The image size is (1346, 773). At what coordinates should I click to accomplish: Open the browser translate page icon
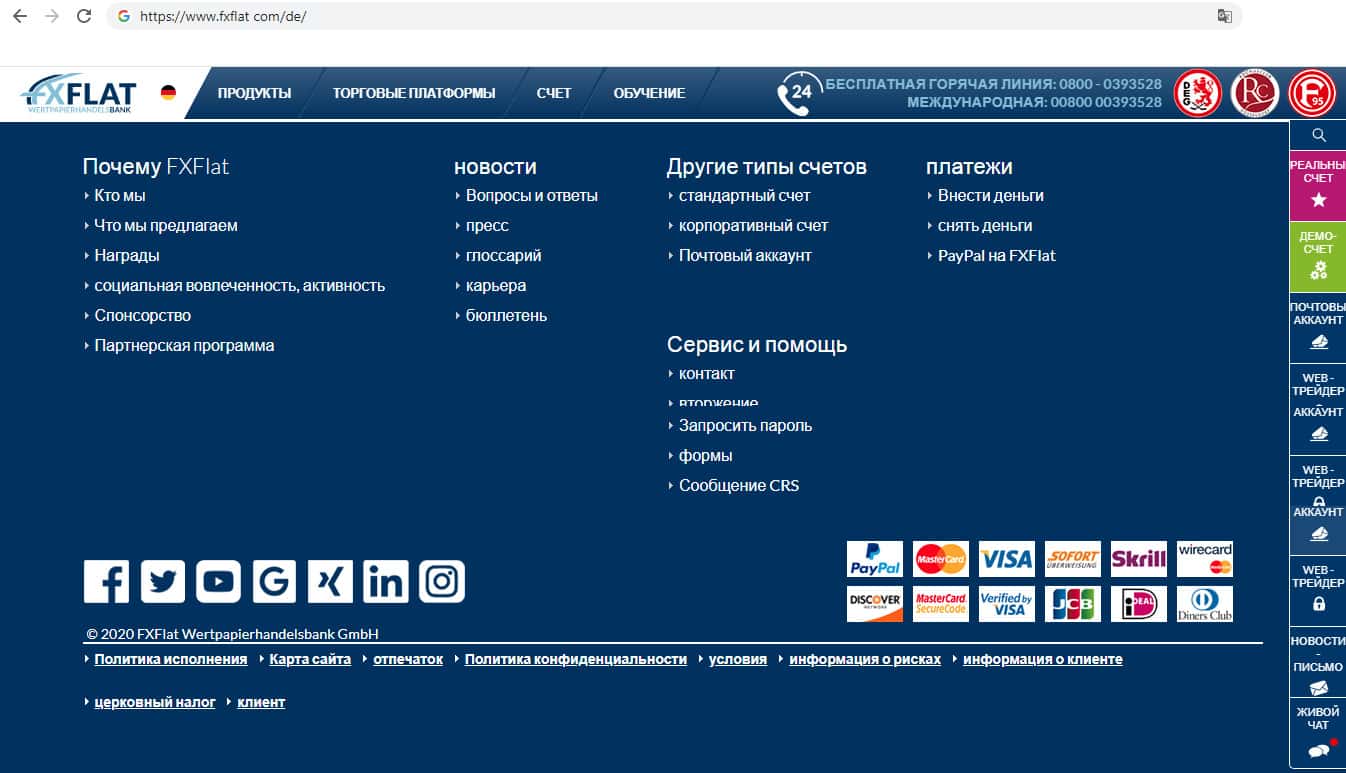[1224, 16]
